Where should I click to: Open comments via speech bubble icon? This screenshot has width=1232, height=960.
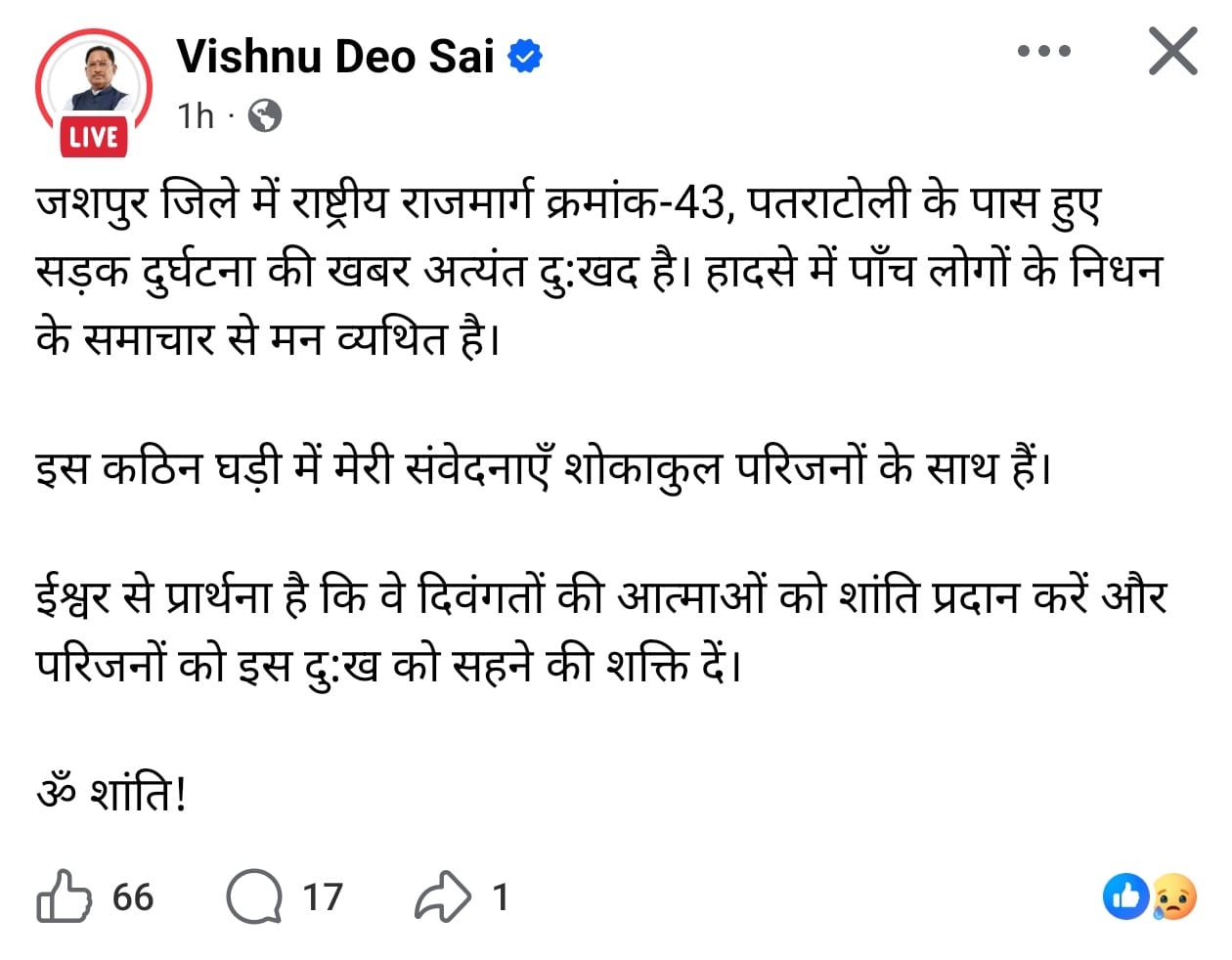click(253, 896)
